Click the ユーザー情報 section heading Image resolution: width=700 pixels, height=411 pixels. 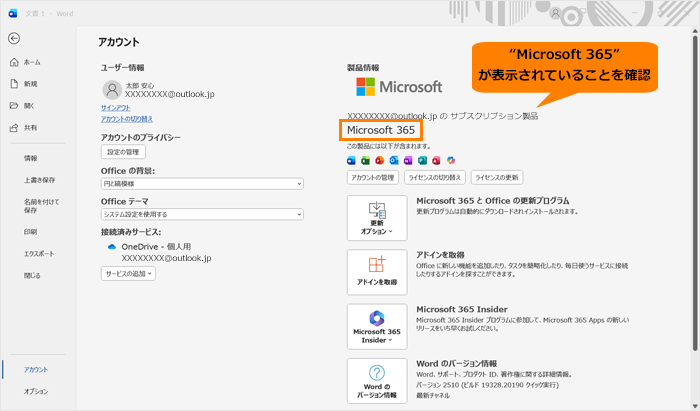[122, 68]
